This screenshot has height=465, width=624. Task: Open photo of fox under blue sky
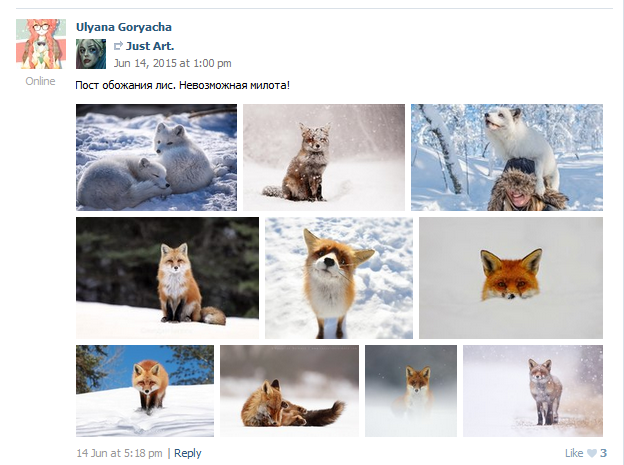[x=145, y=390]
